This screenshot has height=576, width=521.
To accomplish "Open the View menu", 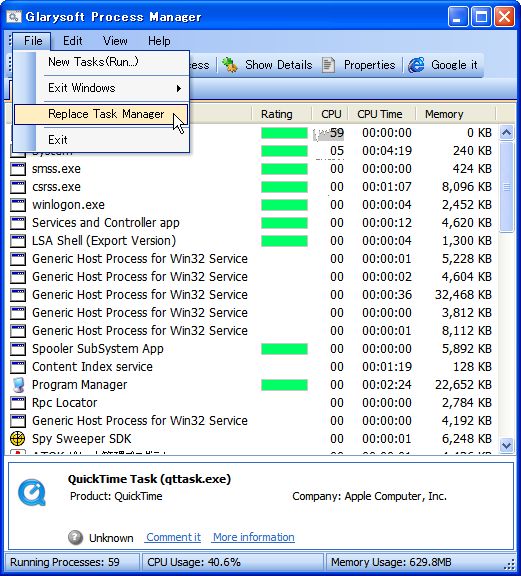I will 115,41.
